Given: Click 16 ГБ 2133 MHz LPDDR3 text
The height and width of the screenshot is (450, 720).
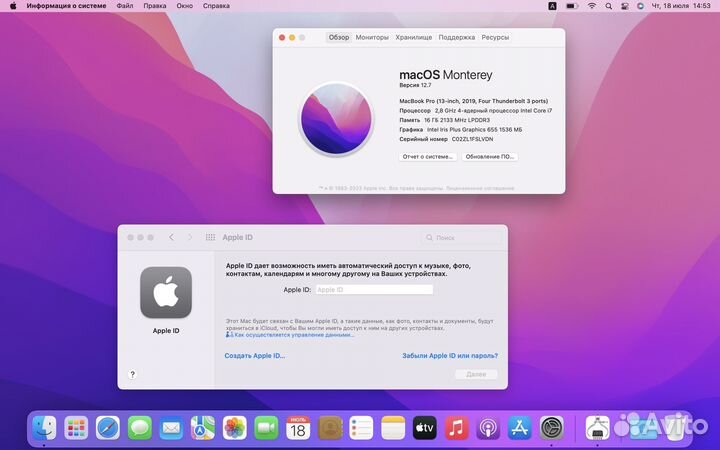Looking at the screenshot, I should [x=457, y=120].
